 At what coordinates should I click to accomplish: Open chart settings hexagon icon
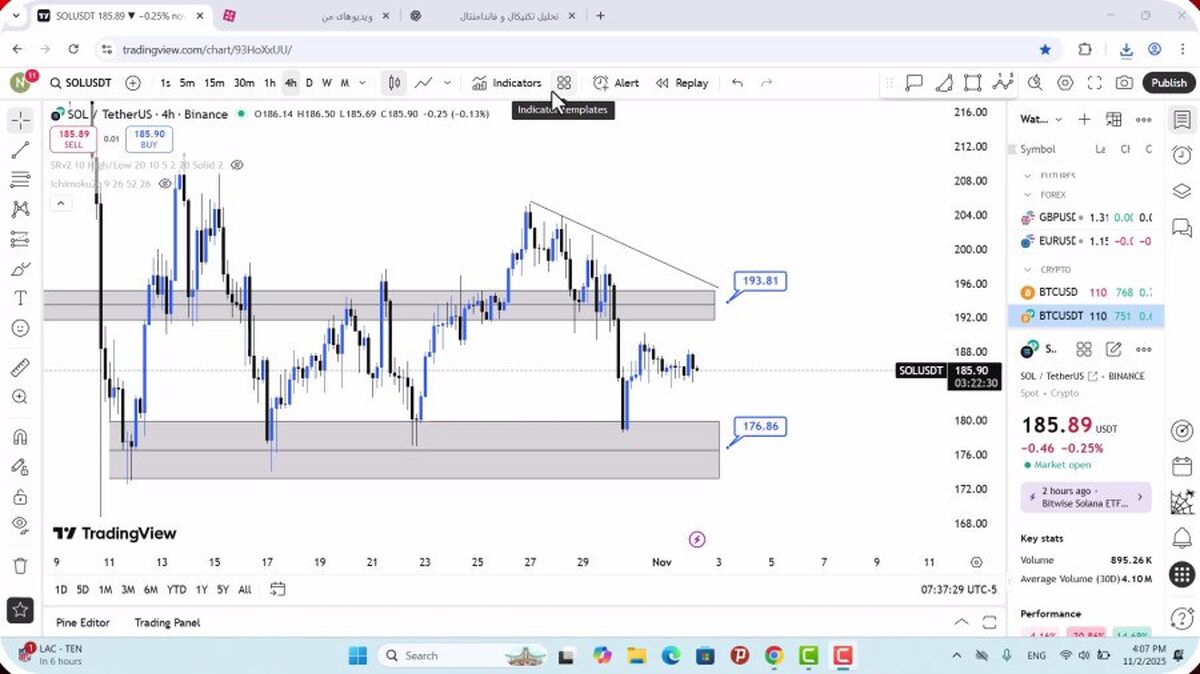pyautogui.click(x=1065, y=83)
